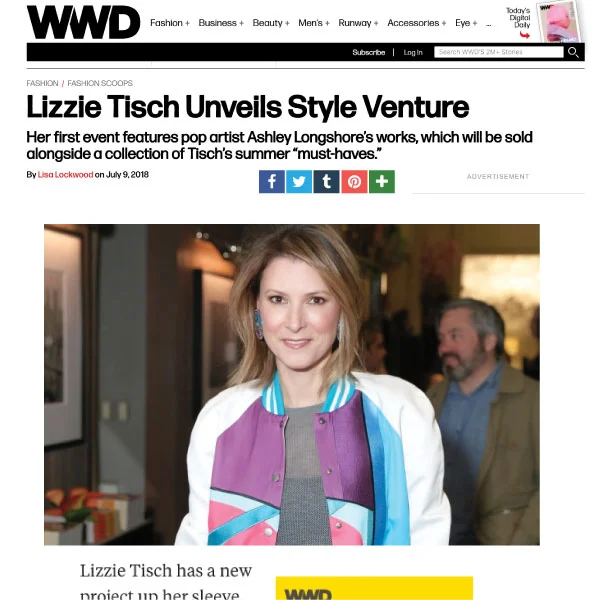Share article on Twitter
Screen dimensions: 600x600
coord(299,181)
